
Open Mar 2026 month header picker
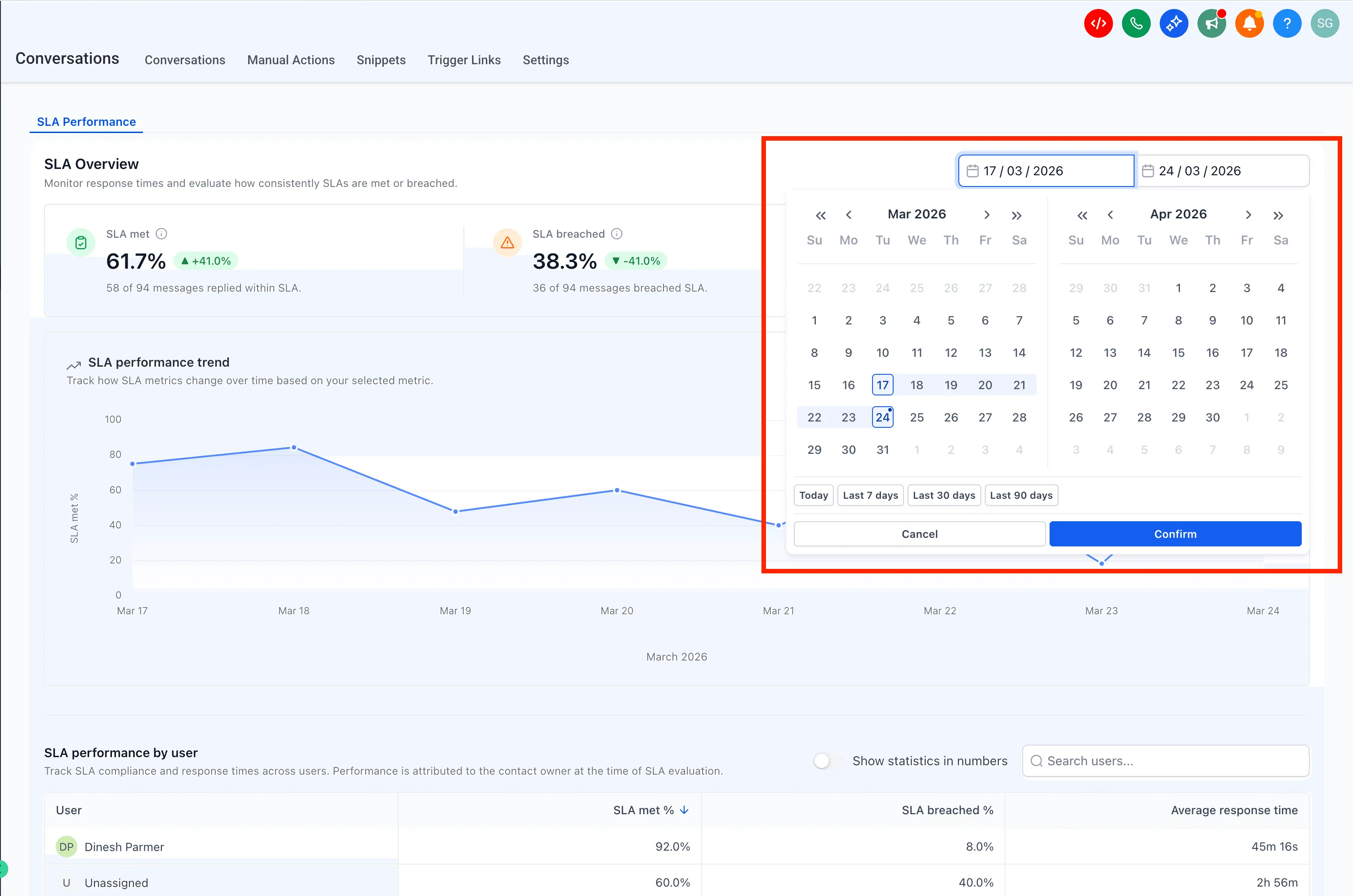[x=917, y=214]
